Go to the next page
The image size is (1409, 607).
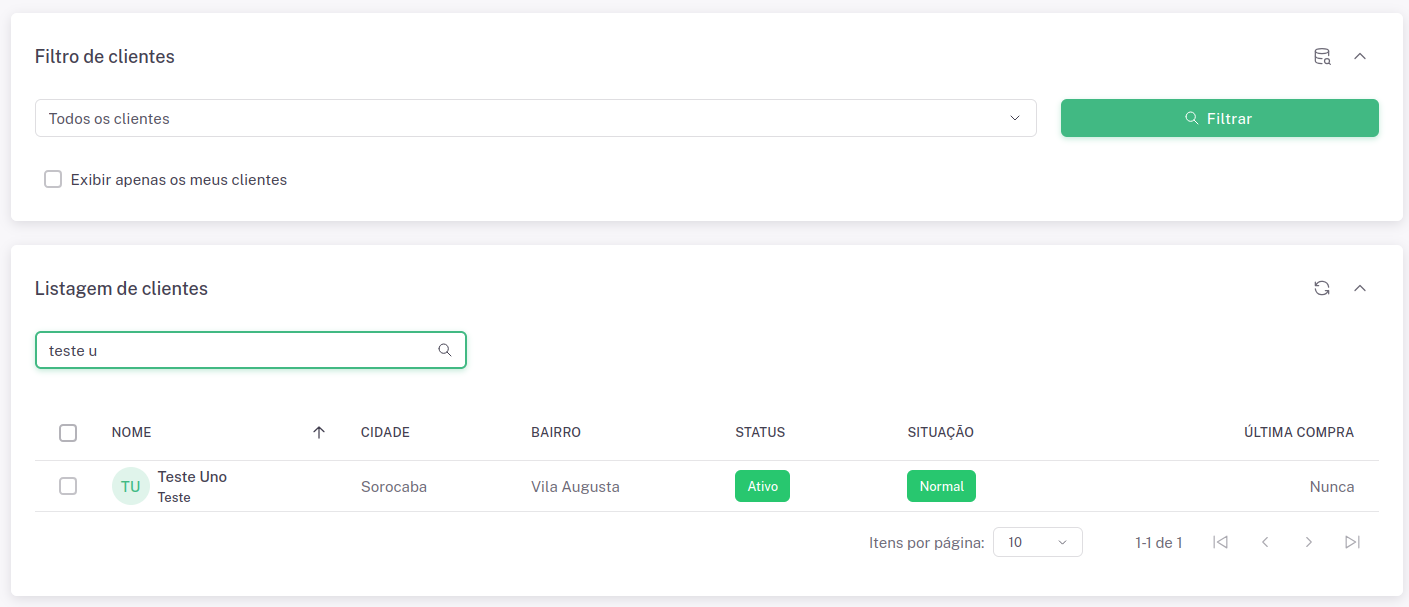[x=1309, y=542]
